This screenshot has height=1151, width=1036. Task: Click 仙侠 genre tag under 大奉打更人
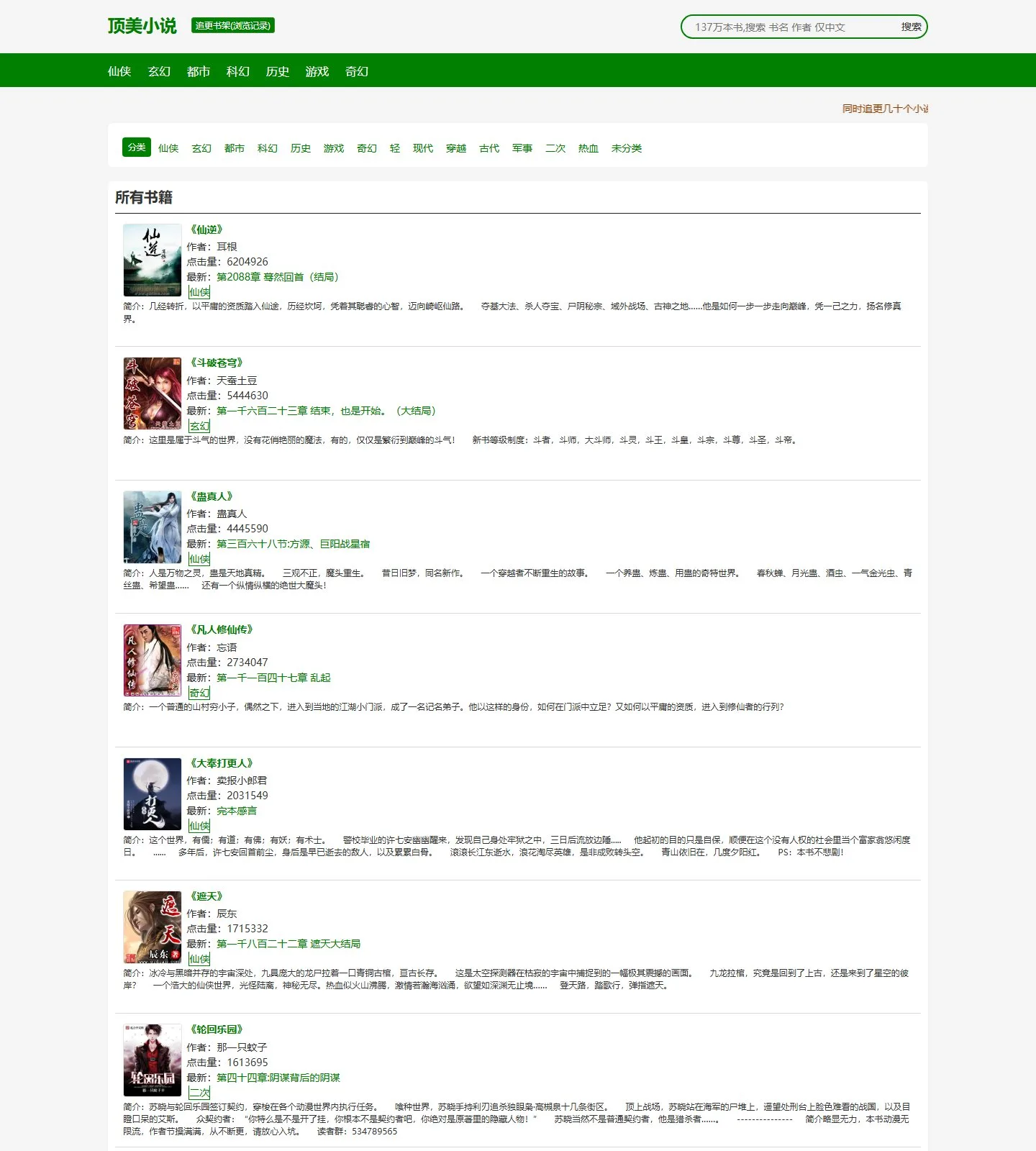click(199, 826)
